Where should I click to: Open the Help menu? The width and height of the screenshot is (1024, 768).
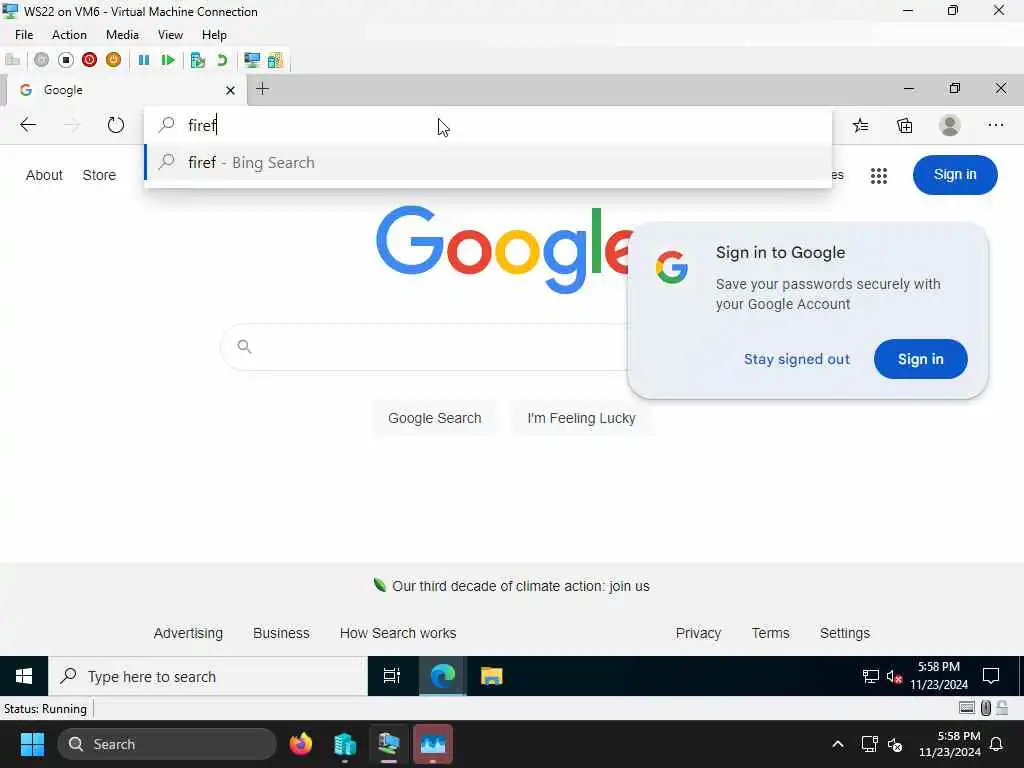214,35
